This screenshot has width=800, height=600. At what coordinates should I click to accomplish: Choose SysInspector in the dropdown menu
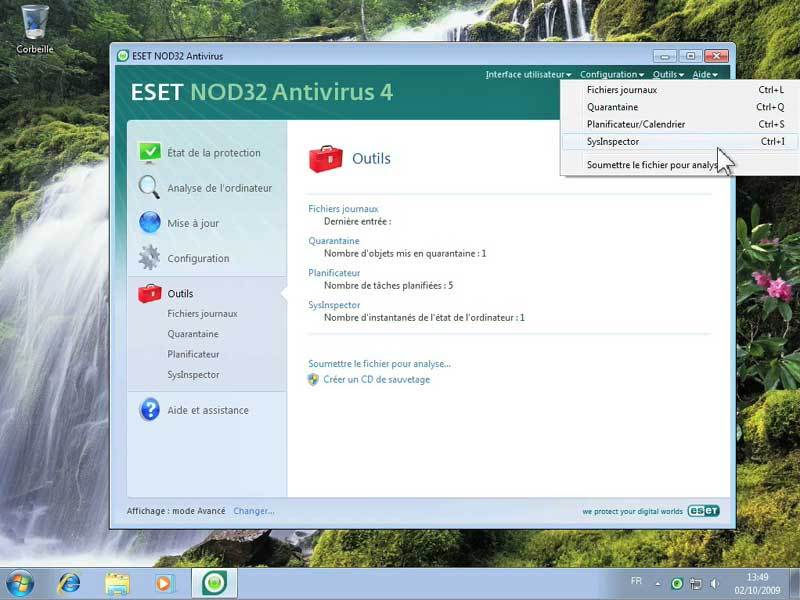[680, 141]
